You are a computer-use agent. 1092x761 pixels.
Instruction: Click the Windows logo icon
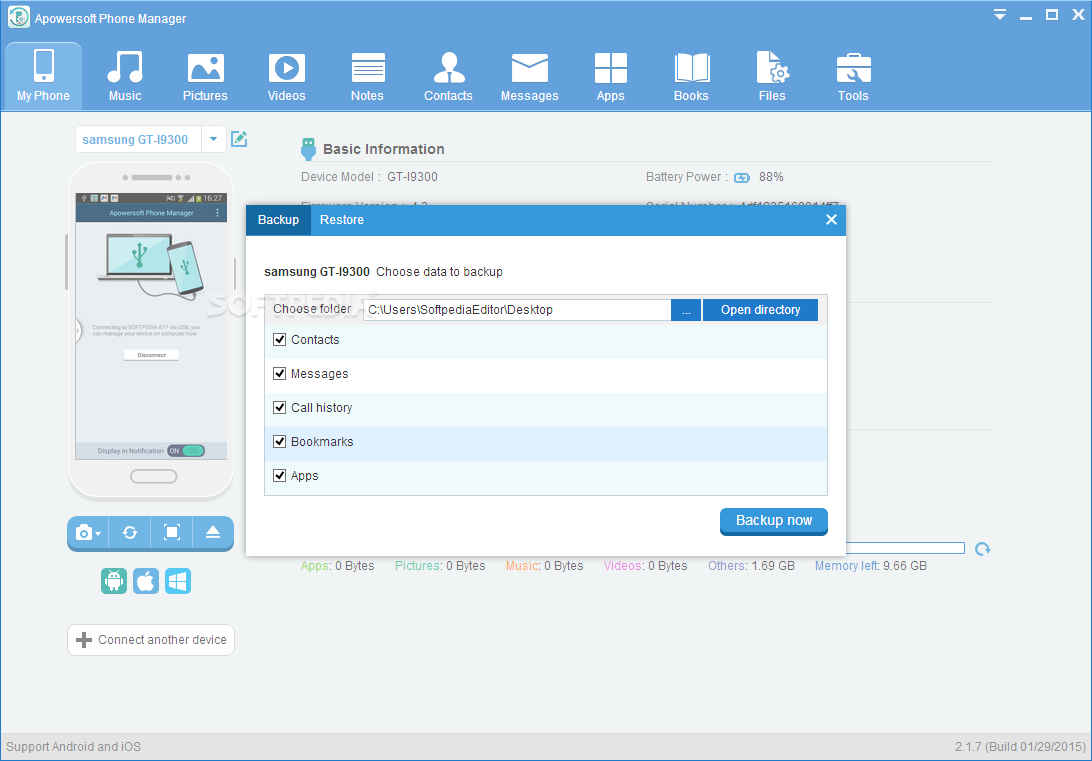[178, 581]
